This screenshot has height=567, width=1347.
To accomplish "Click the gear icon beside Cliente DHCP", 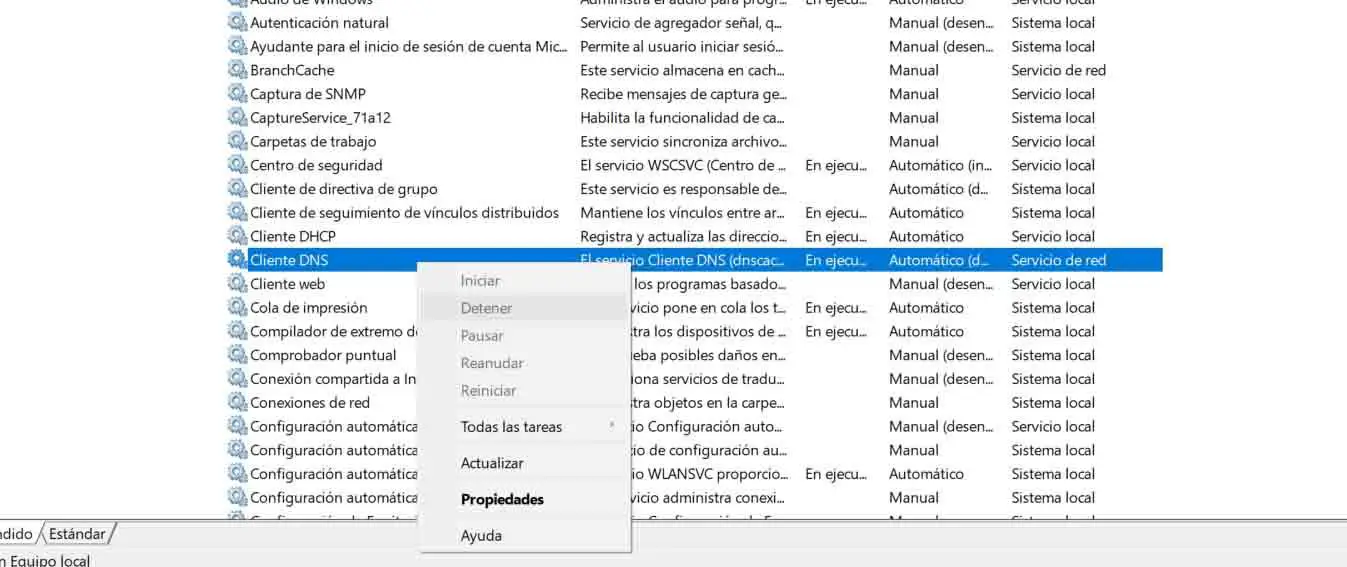I will [237, 236].
